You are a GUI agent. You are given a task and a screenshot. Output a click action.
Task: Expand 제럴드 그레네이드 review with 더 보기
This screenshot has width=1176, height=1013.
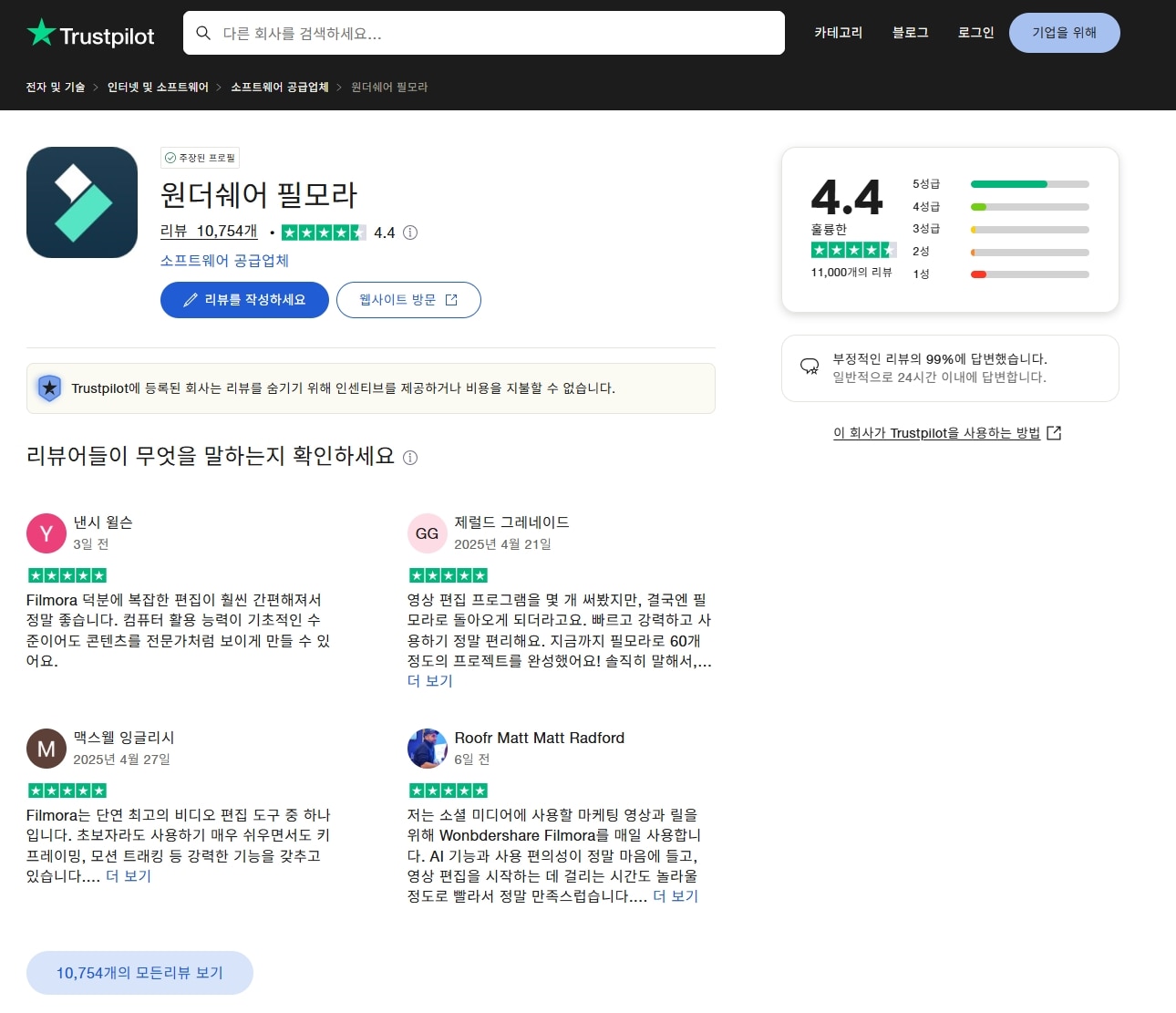click(430, 681)
